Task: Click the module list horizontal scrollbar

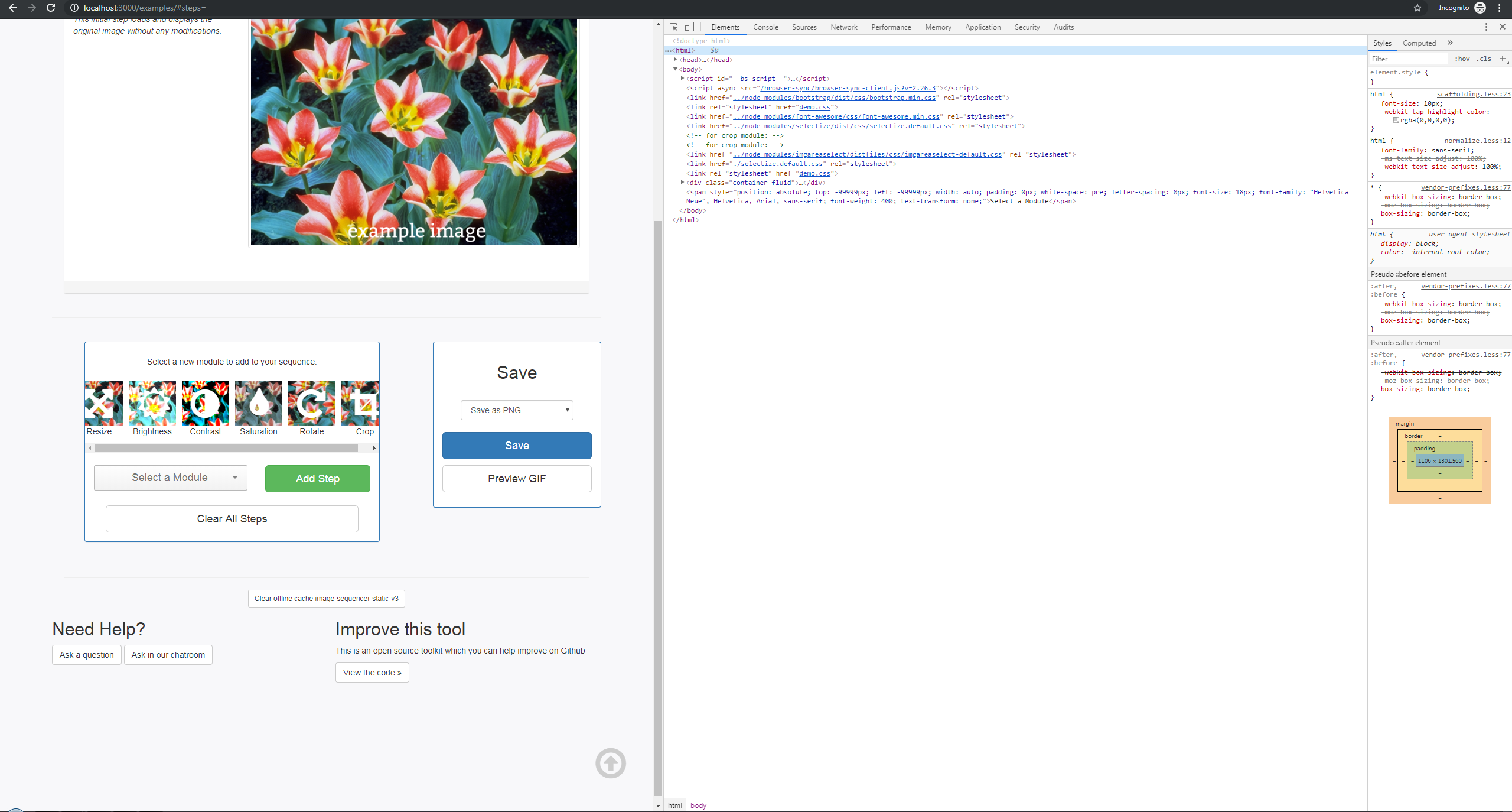Action: pyautogui.click(x=226, y=449)
